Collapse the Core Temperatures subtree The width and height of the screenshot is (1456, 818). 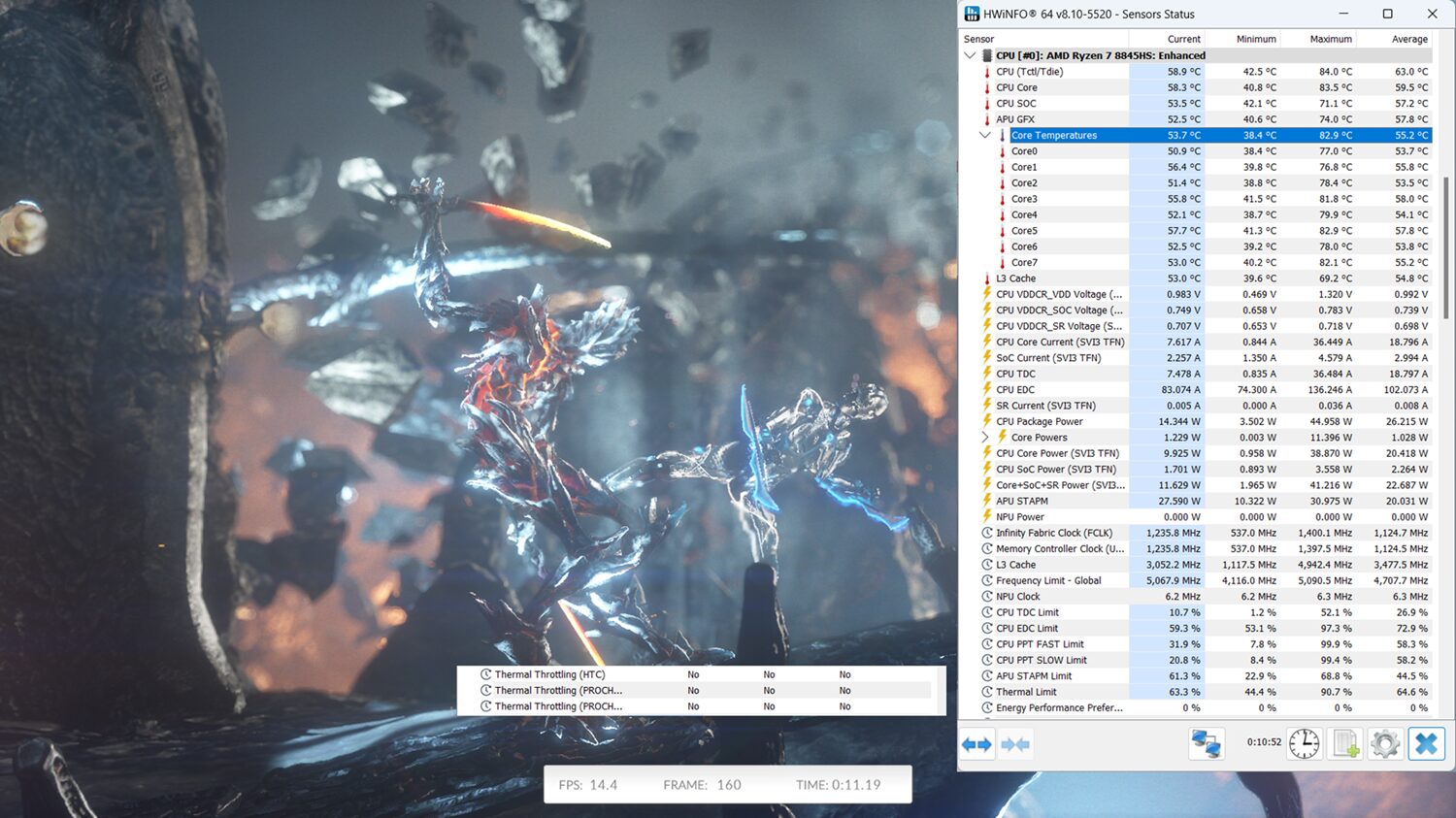985,135
